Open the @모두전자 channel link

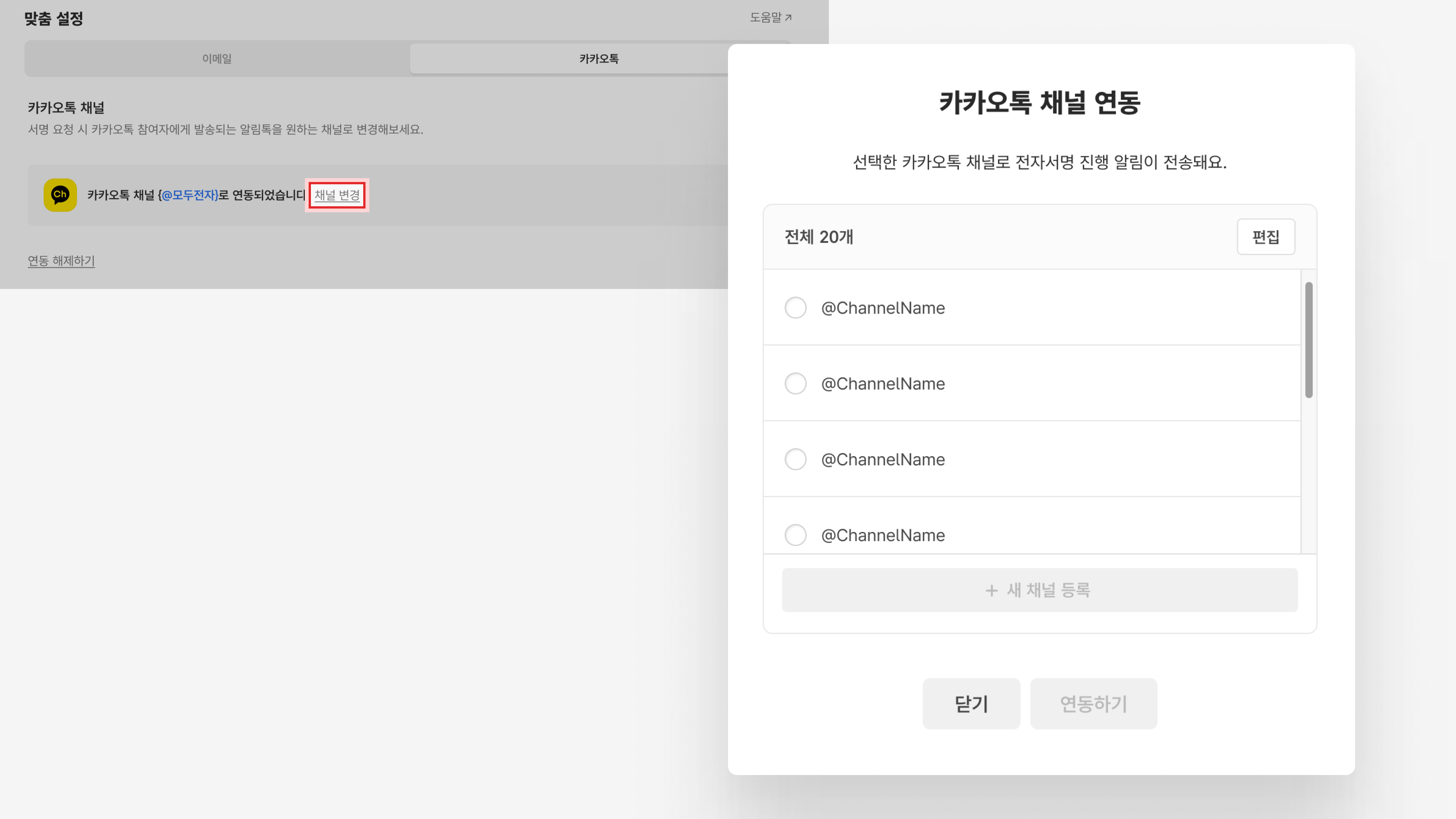coord(189,195)
